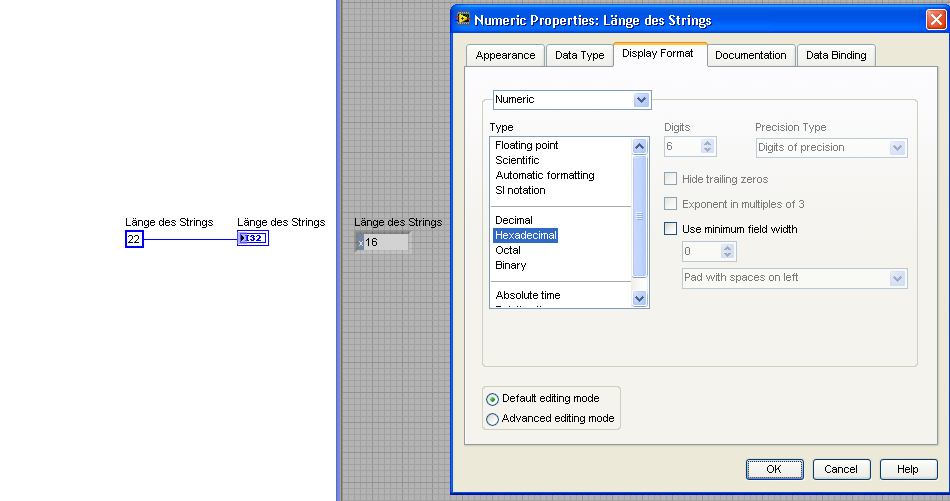Screen dimensions: 950x501
Task: Select Advanced editing mode
Action: pyautogui.click(x=492, y=419)
